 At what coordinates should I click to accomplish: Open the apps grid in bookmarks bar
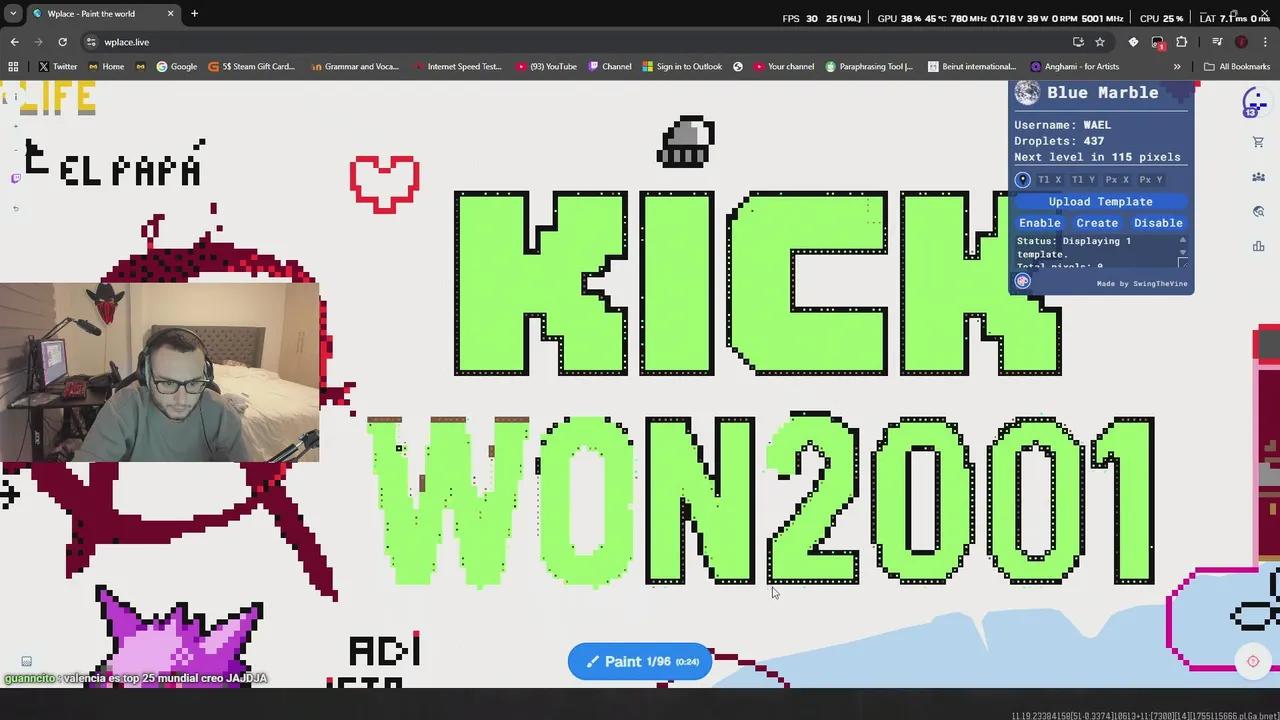coord(13,67)
